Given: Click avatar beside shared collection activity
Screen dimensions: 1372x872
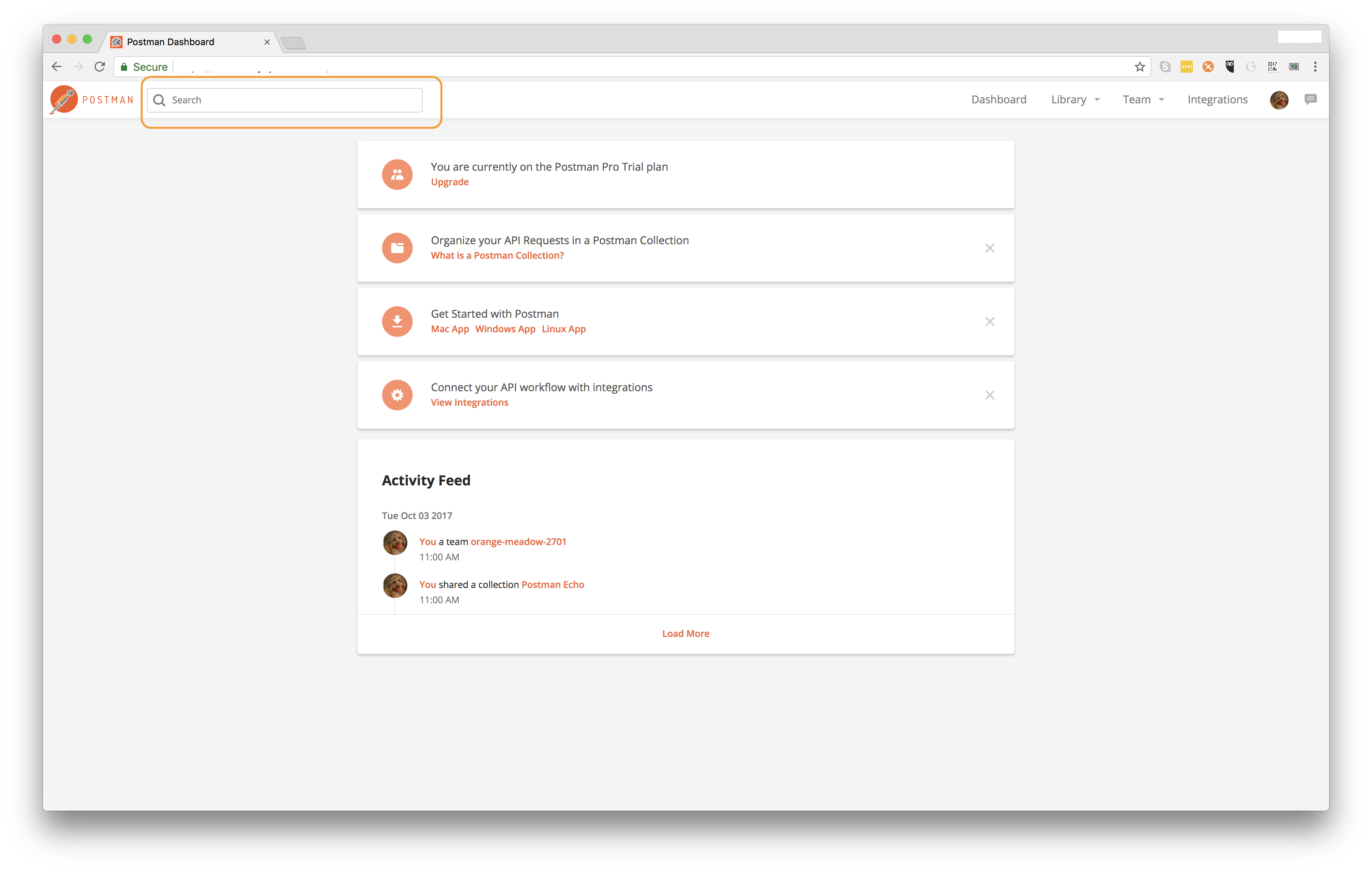Looking at the screenshot, I should click(x=395, y=585).
